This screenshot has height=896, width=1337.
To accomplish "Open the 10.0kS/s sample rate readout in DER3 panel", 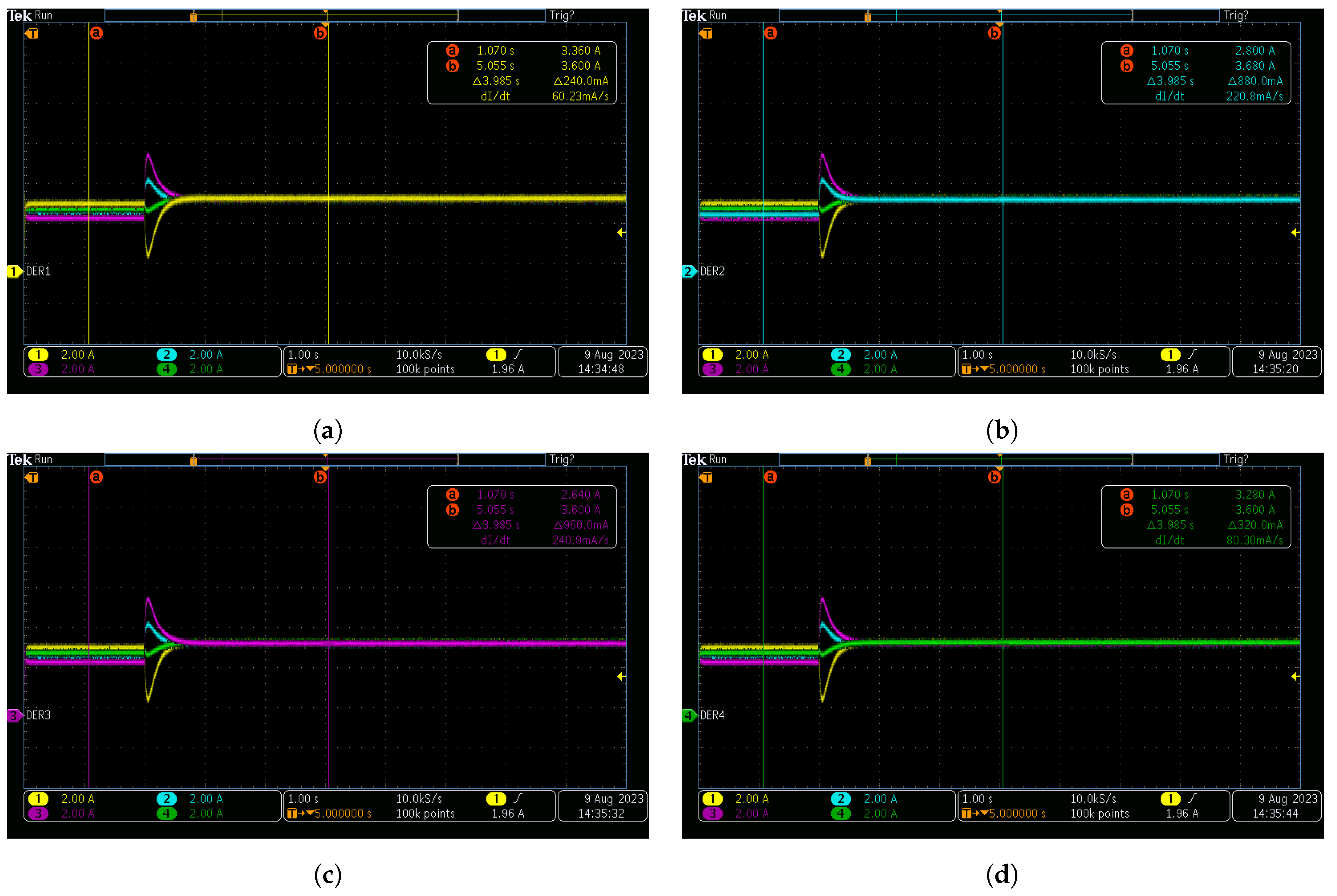I will point(419,799).
